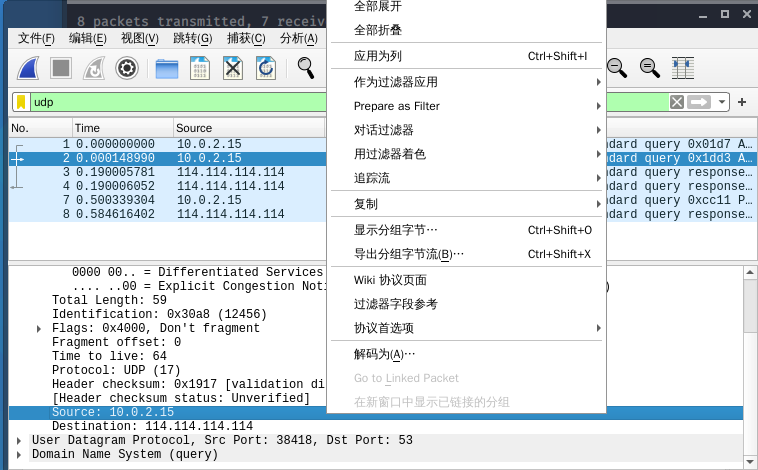
Task: Click the details pane scrollbar up arrow
Action: pos(750,272)
